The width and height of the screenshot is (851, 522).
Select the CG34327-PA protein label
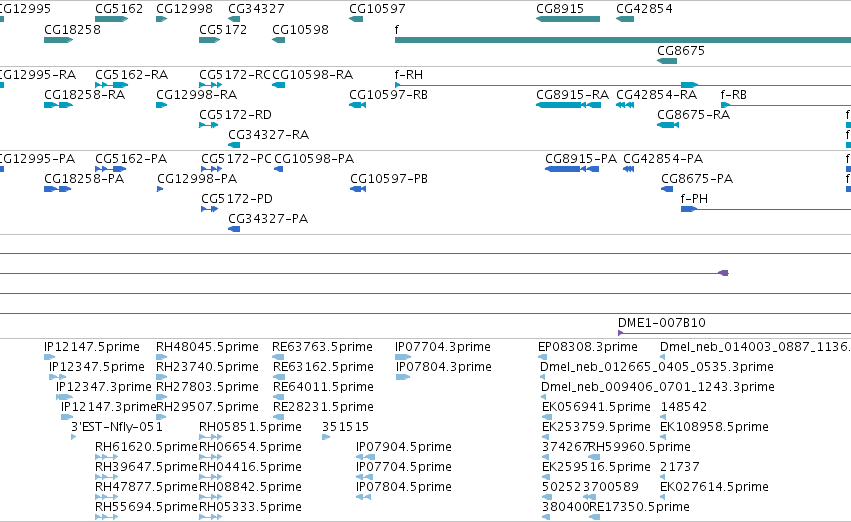point(268,219)
